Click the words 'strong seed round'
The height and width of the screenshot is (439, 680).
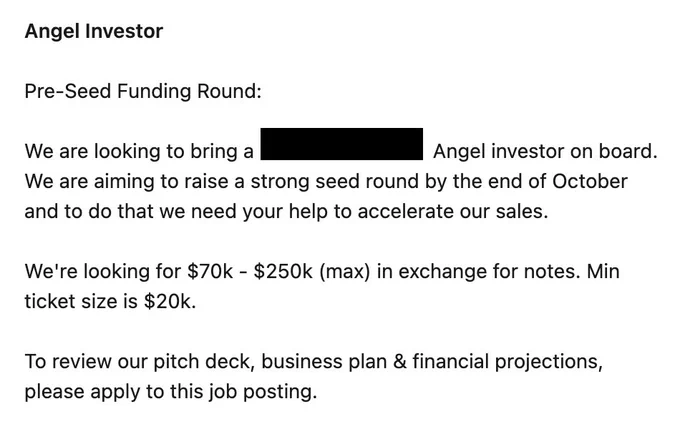point(334,181)
